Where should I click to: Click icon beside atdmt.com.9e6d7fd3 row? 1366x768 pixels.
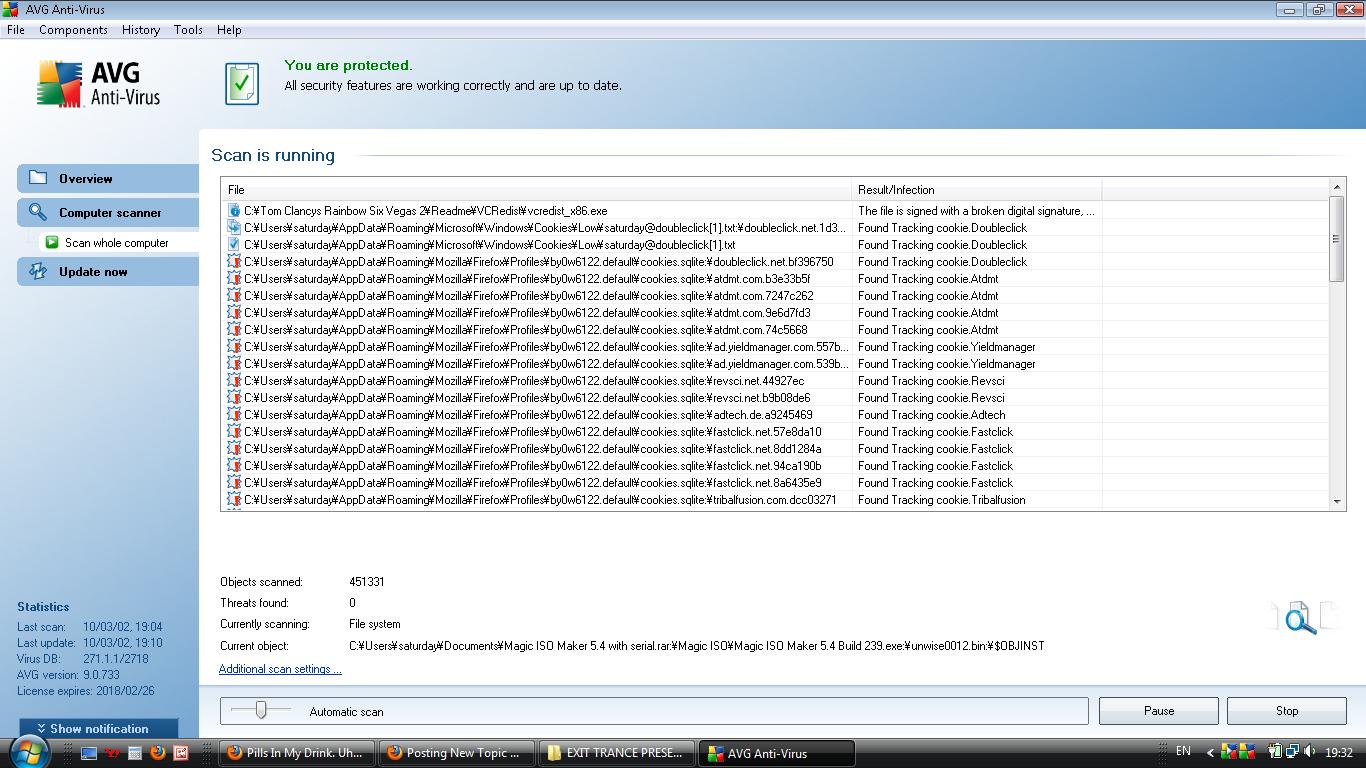point(234,313)
